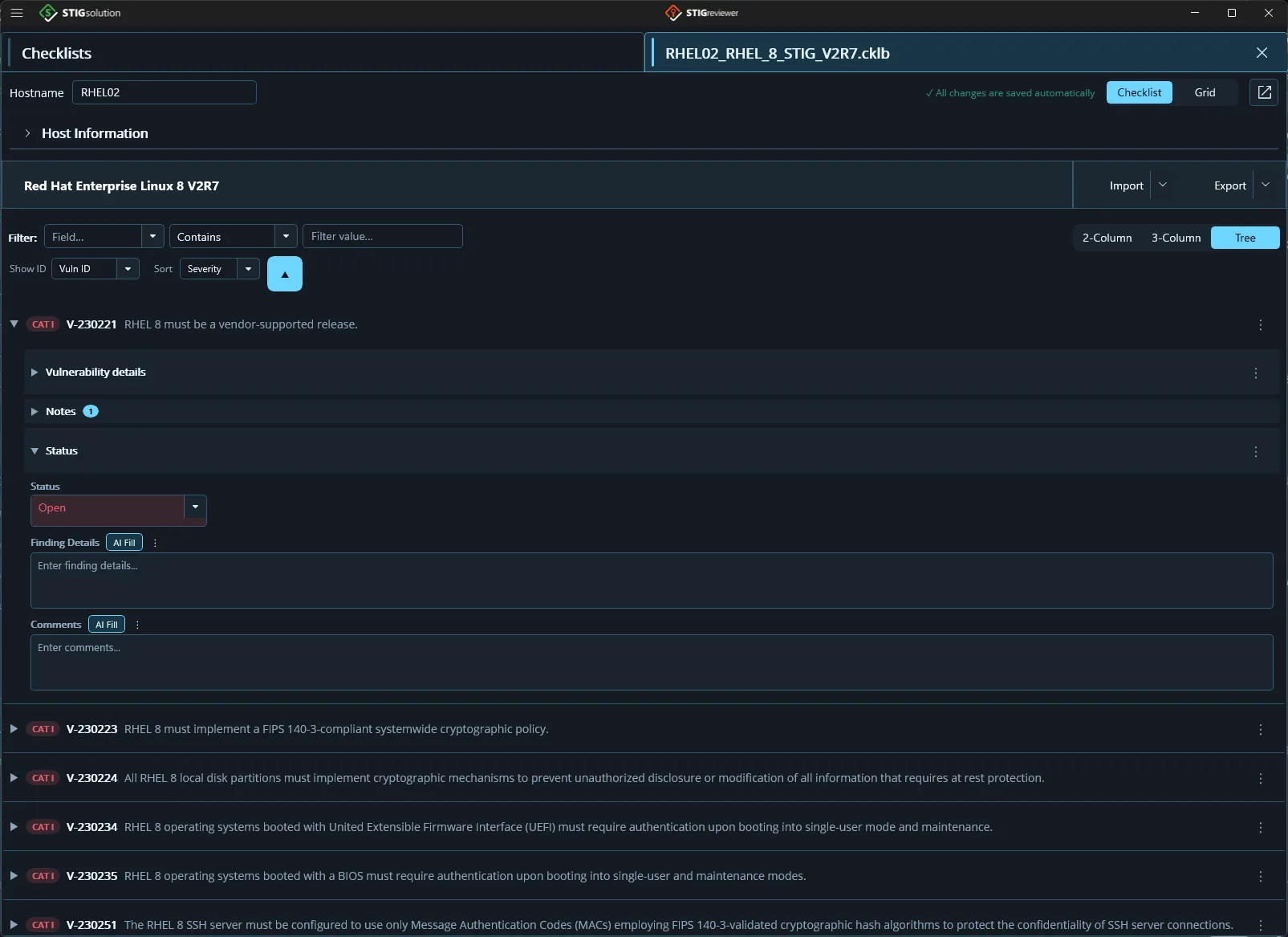Click the Notes count badge
Viewport: 1288px width, 937px height.
click(91, 411)
